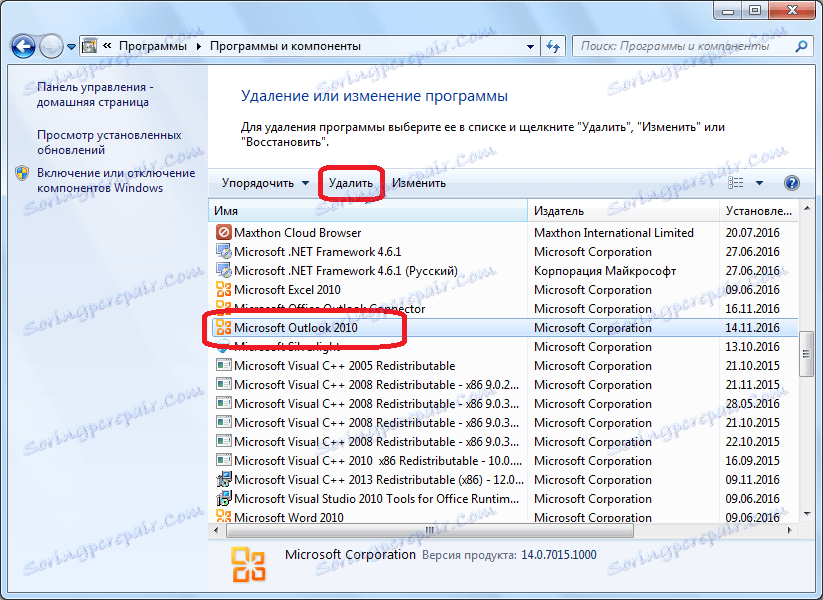The width and height of the screenshot is (823, 600).
Task: Select Microsoft Word 2010 entry name
Action: [x=289, y=517]
